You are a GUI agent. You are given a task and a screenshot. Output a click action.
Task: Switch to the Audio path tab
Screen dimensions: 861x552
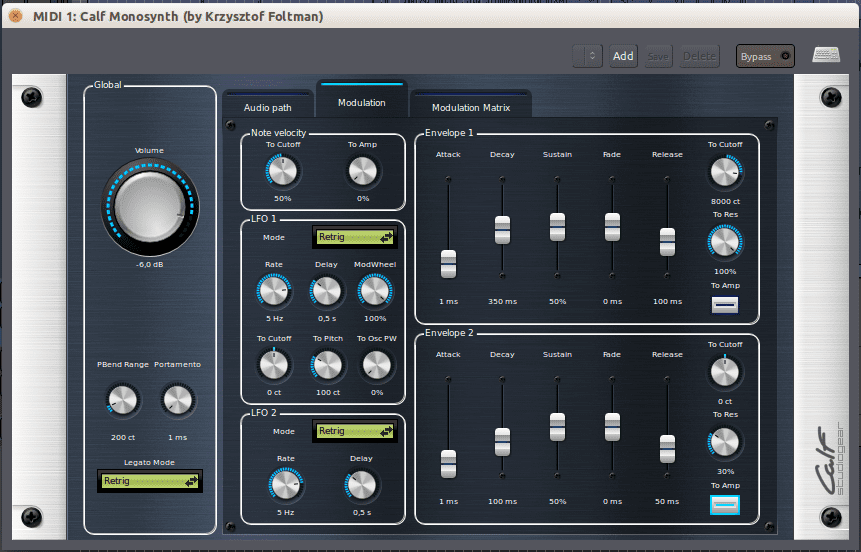pos(268,107)
